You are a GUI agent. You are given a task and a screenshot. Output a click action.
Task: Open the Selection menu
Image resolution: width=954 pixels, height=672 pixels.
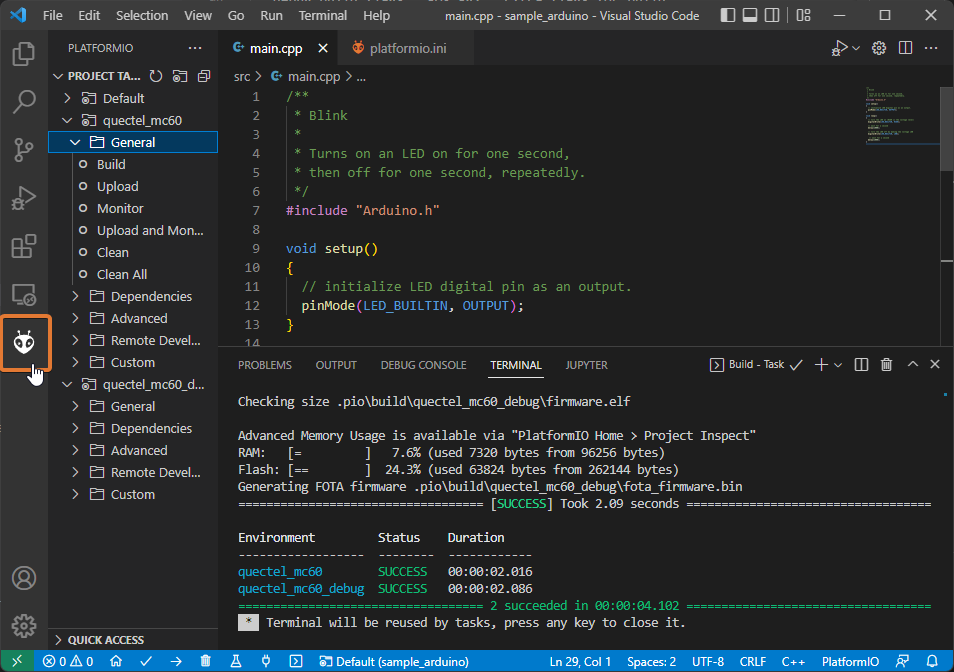pos(142,15)
